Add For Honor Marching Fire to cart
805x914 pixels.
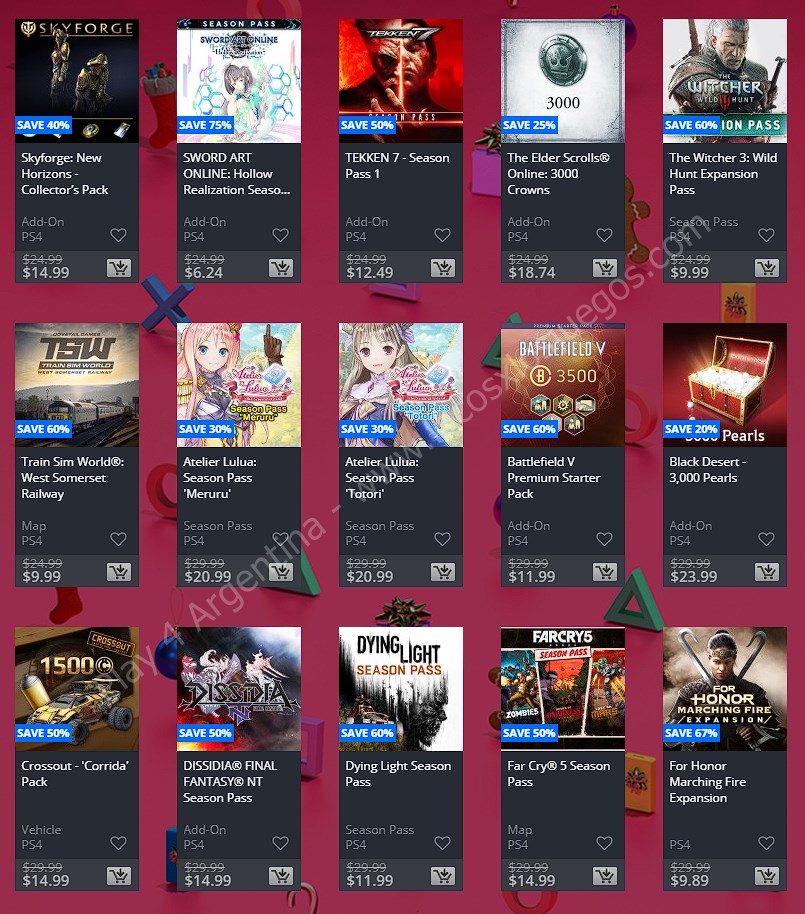pyautogui.click(x=767, y=876)
